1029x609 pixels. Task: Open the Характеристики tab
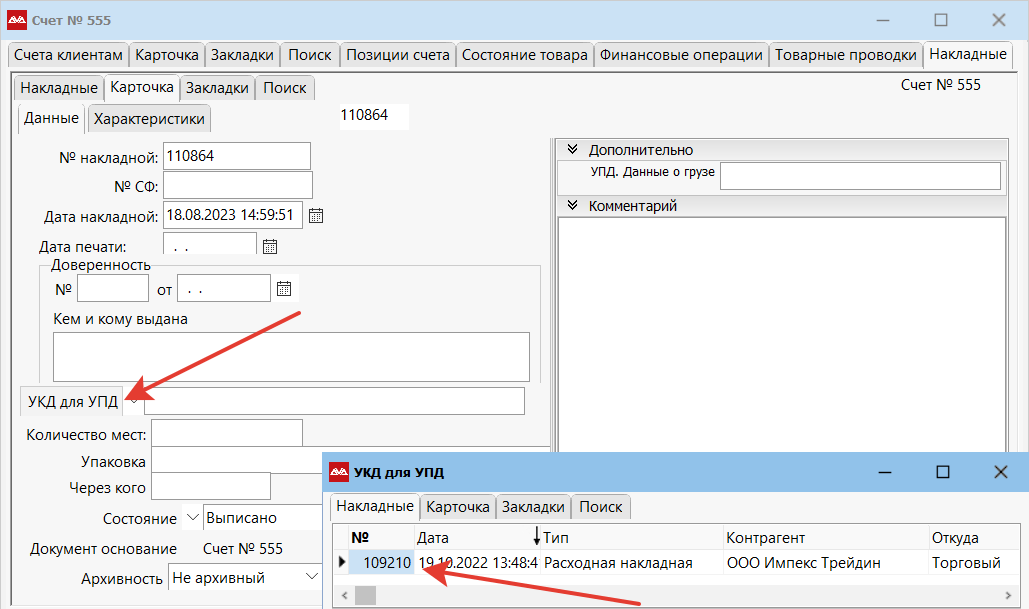(x=149, y=119)
